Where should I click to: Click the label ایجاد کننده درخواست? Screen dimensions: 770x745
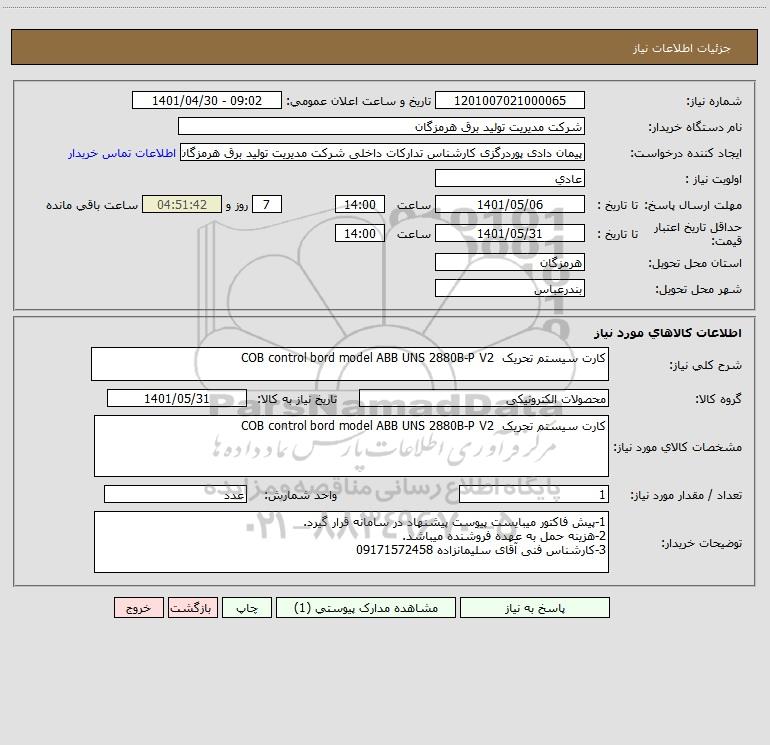coord(686,154)
